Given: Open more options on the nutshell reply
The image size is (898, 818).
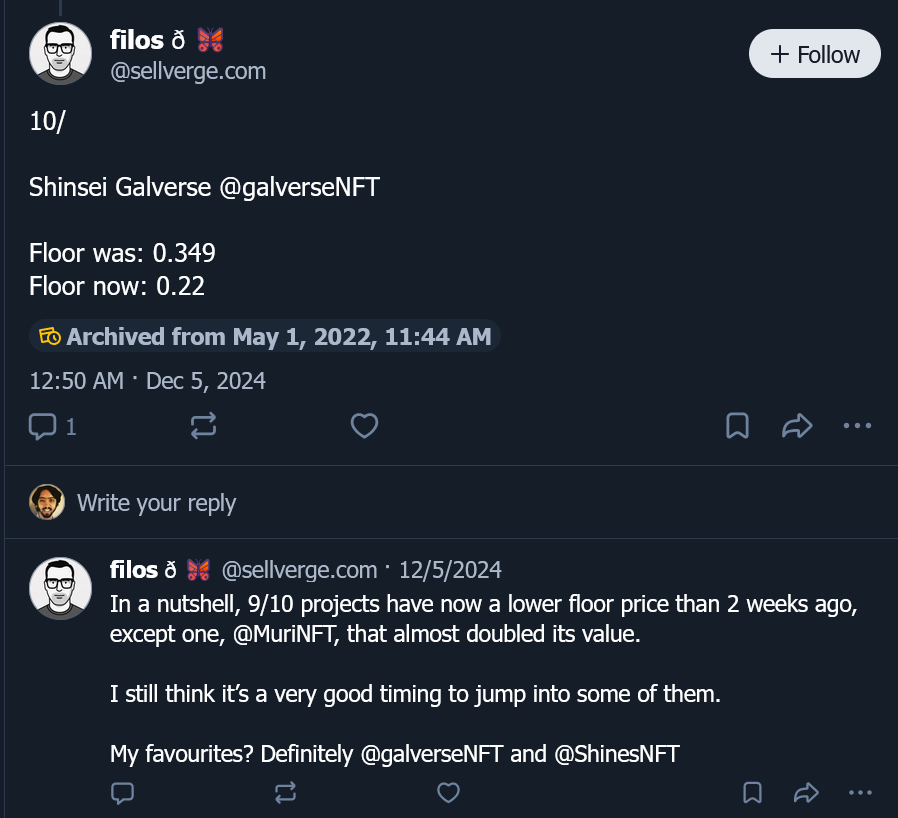Looking at the screenshot, I should click(x=859, y=793).
